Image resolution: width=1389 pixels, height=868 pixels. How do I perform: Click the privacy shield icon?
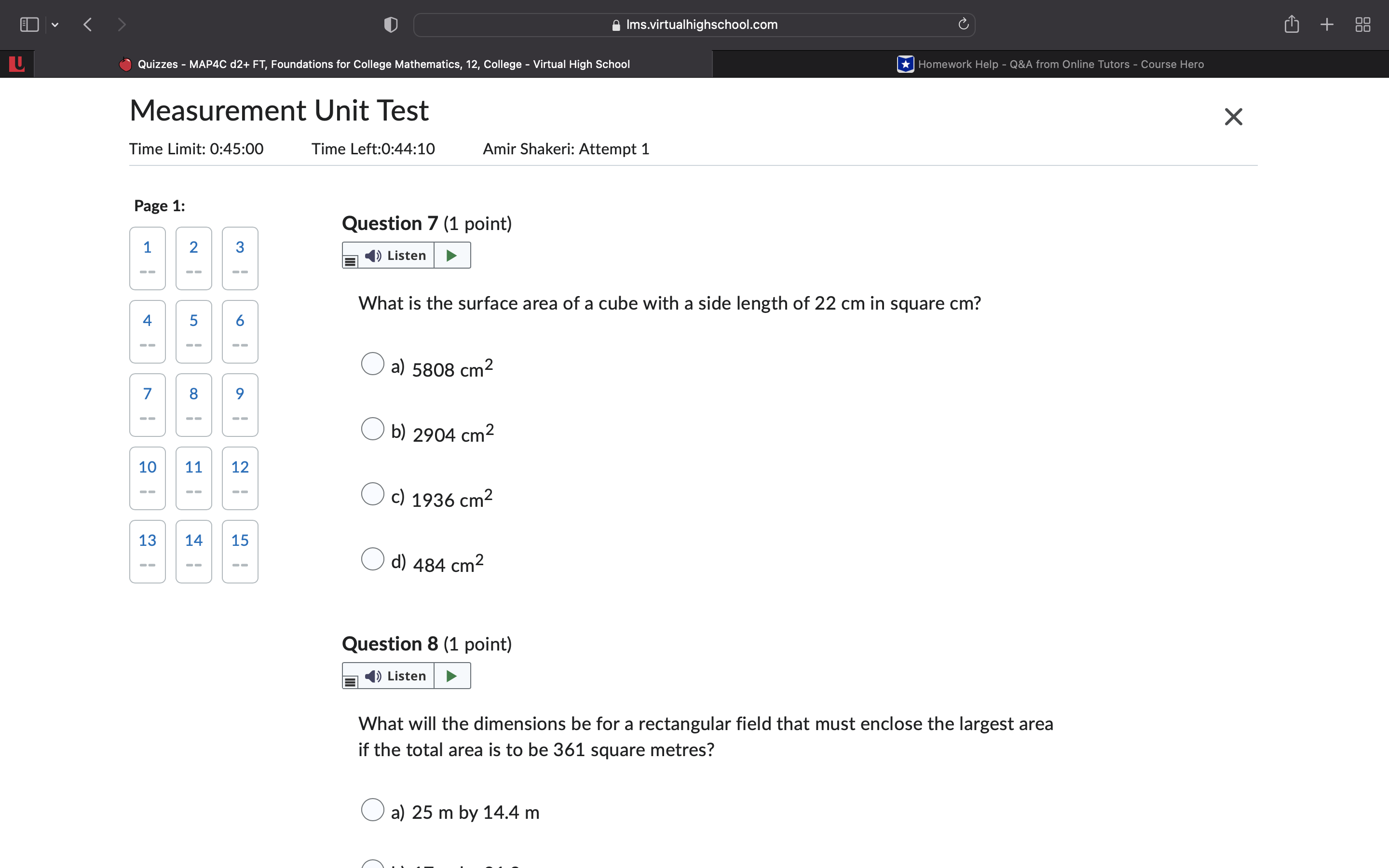tap(390, 24)
